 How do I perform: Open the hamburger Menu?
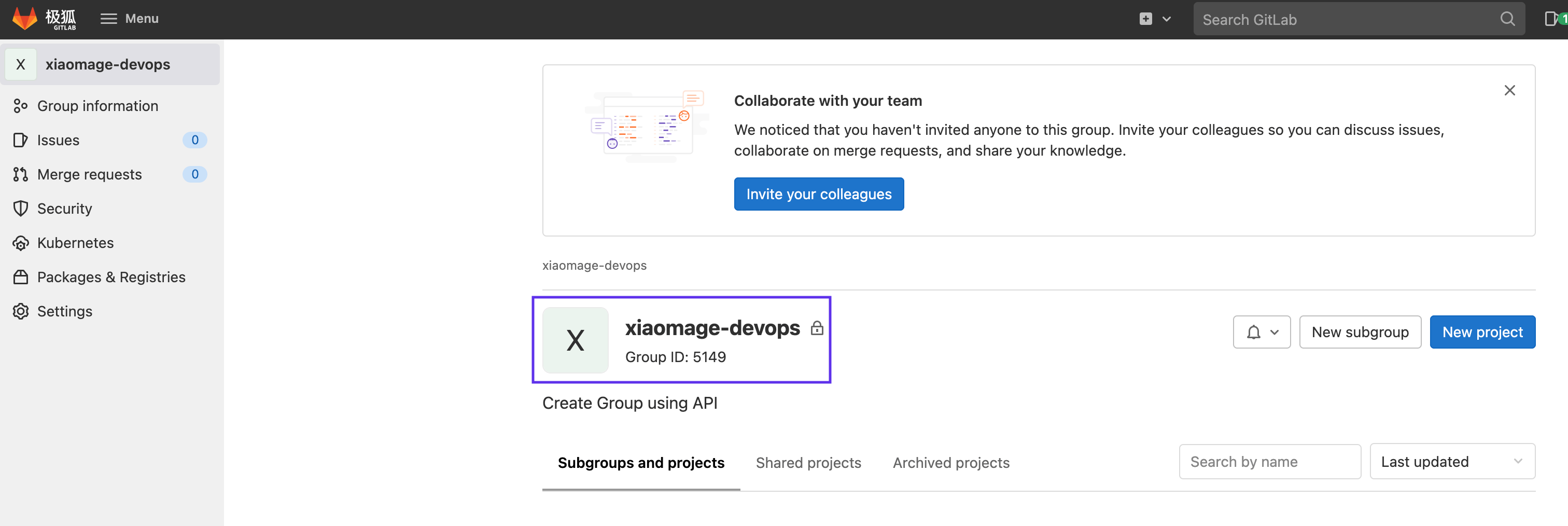129,18
